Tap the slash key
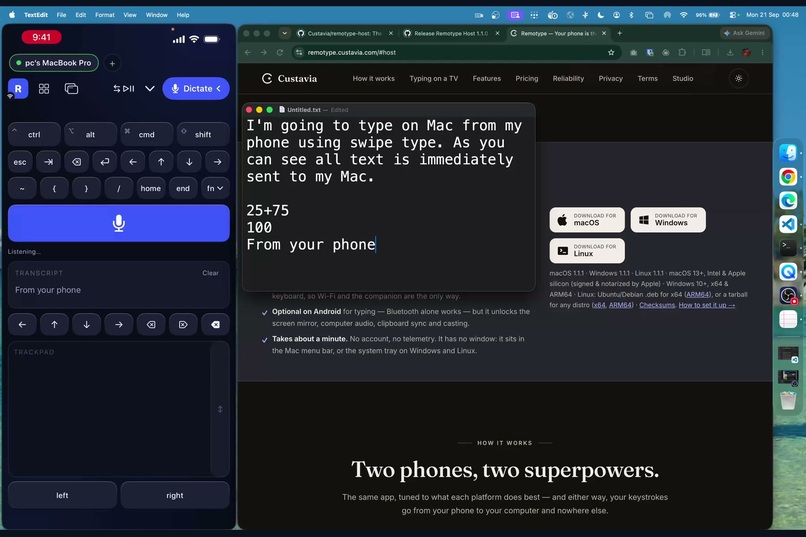Image resolution: width=806 pixels, height=537 pixels. (x=119, y=188)
